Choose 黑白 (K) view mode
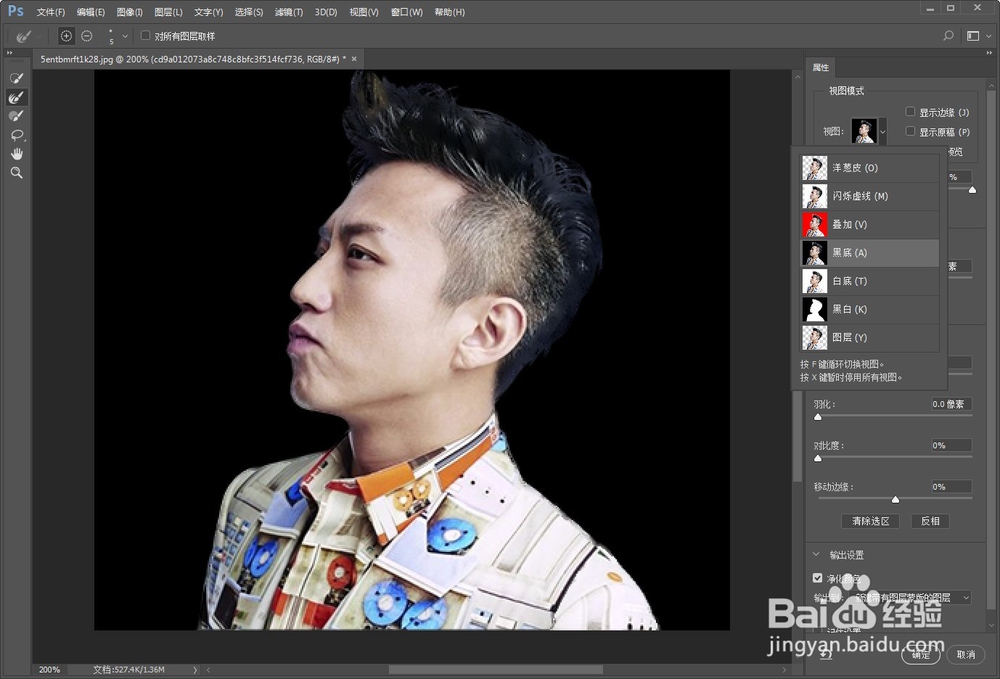This screenshot has width=1000, height=679. point(869,309)
